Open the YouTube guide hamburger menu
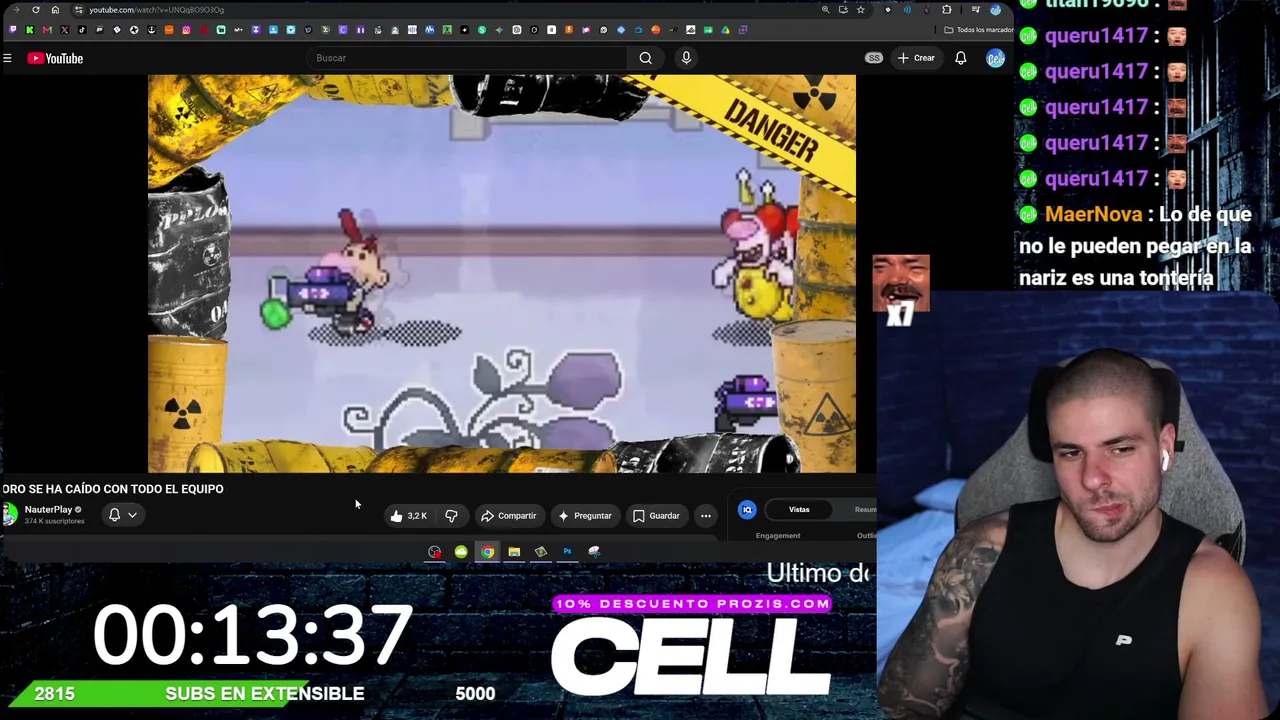The width and height of the screenshot is (1280, 720). tap(7, 58)
